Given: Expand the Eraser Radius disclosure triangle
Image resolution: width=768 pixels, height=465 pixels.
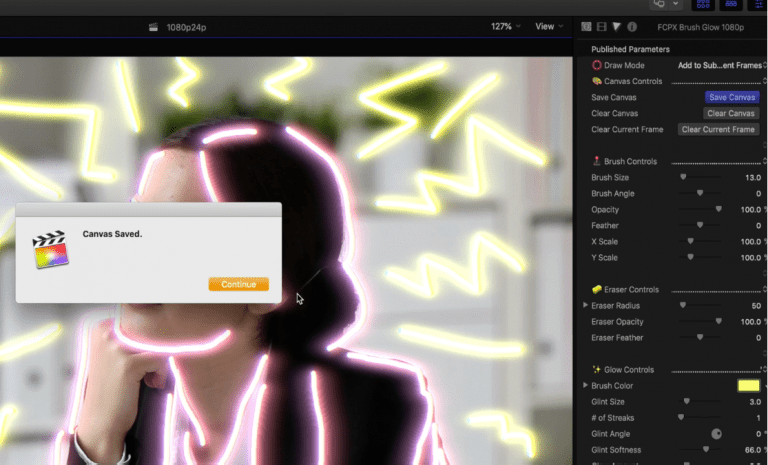Looking at the screenshot, I should pos(585,305).
